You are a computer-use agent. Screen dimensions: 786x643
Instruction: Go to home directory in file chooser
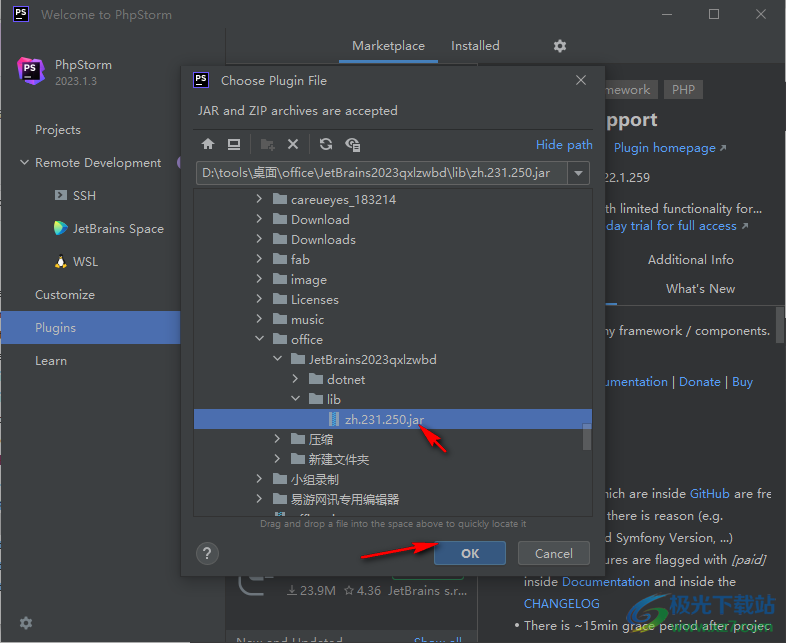(208, 145)
